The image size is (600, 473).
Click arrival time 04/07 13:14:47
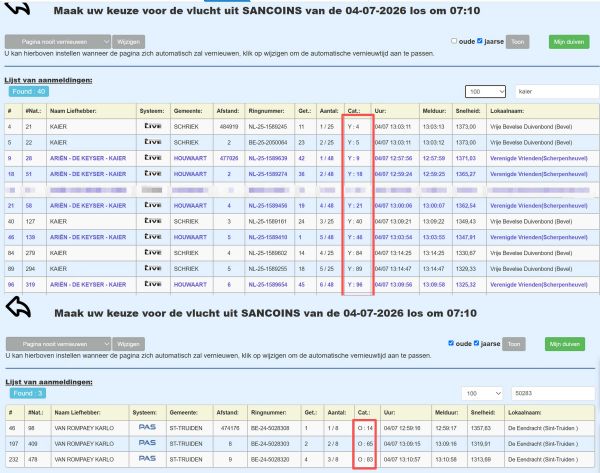(393, 269)
